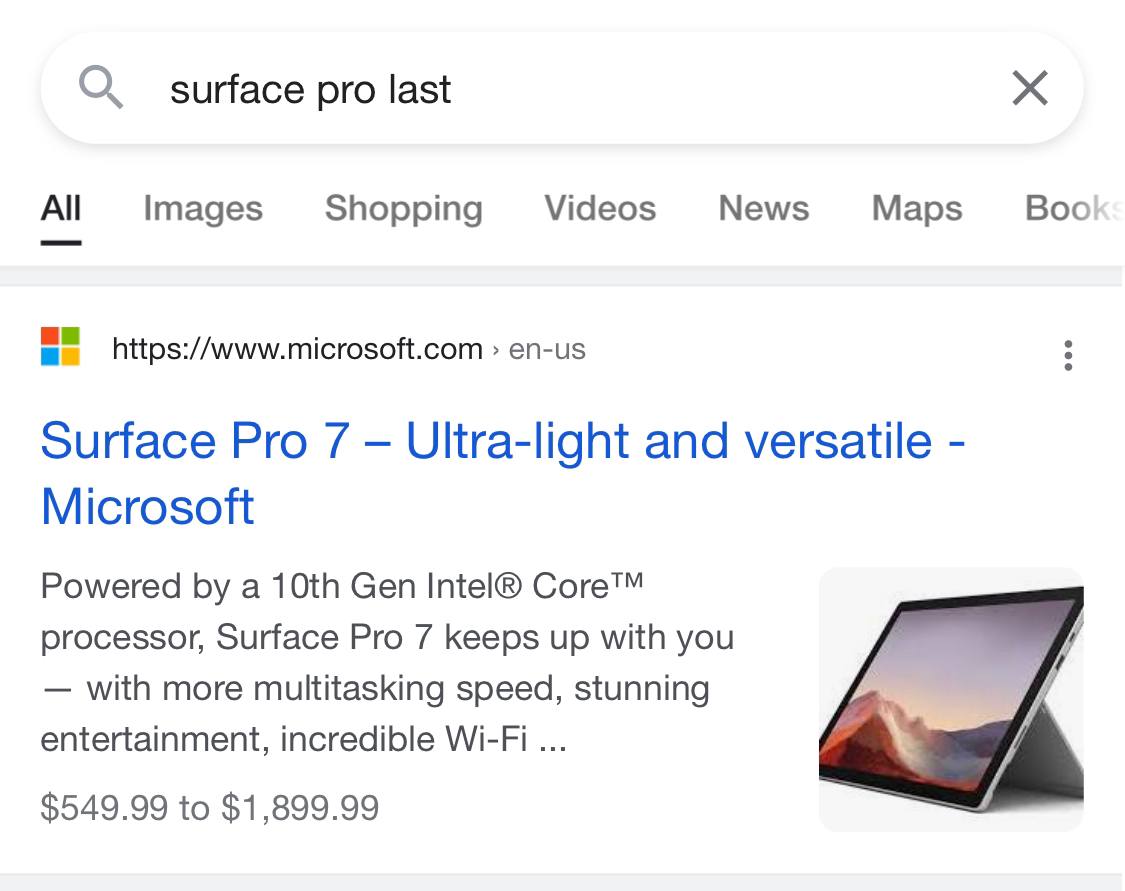Click the 10th Gen Intel Core description snippet
Viewport: 1125px width, 891px height.
[388, 662]
